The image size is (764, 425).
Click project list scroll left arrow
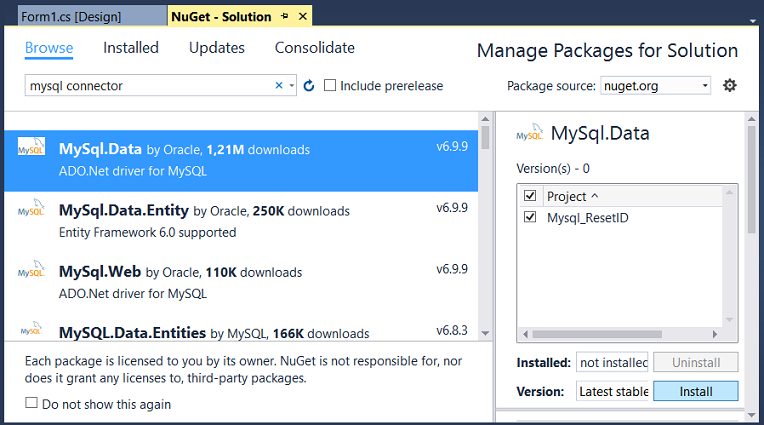(525, 334)
